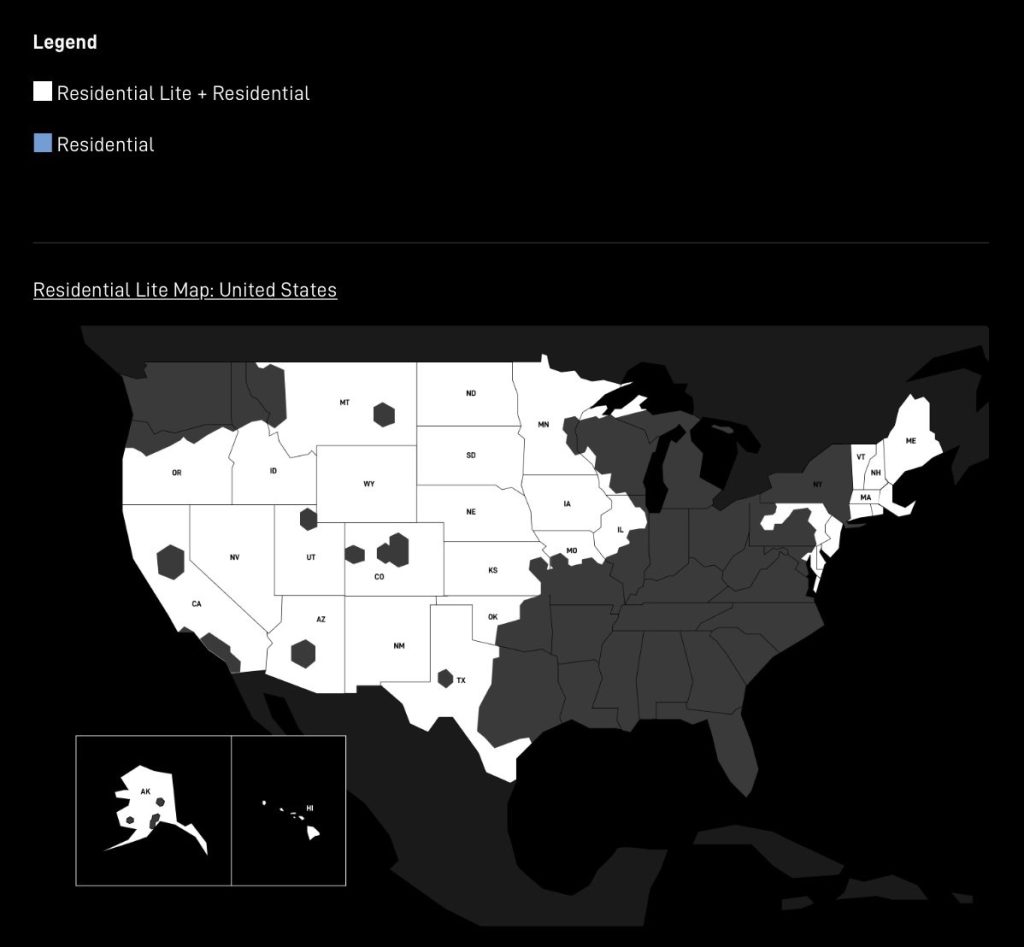Viewport: 1024px width, 947px height.
Task: Click the Kansas state region
Action: [492, 571]
